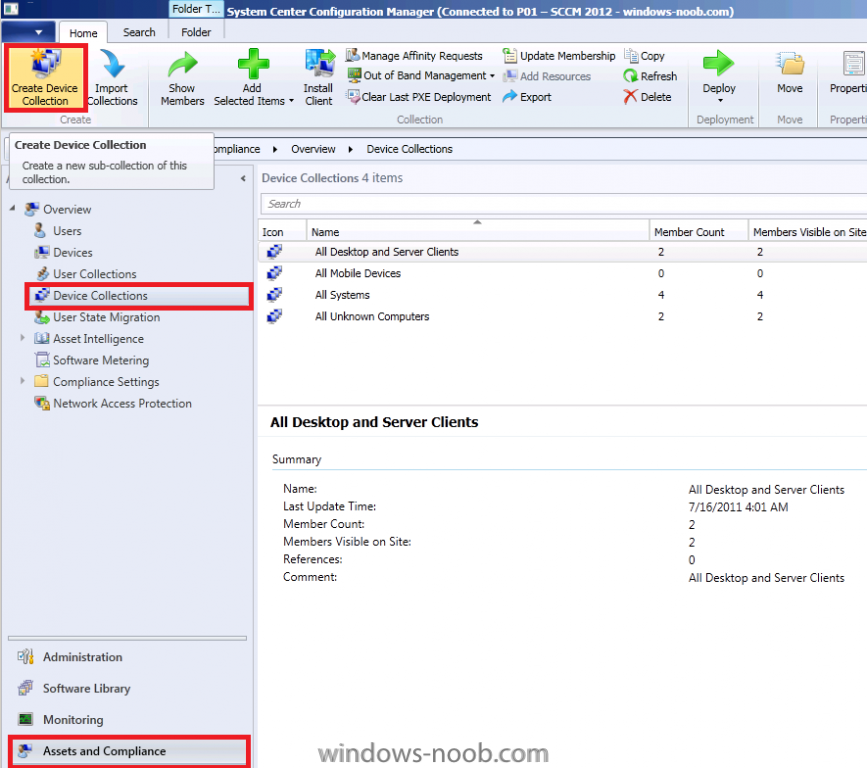867x768 pixels.
Task: Click the Install Client icon
Action: click(319, 64)
